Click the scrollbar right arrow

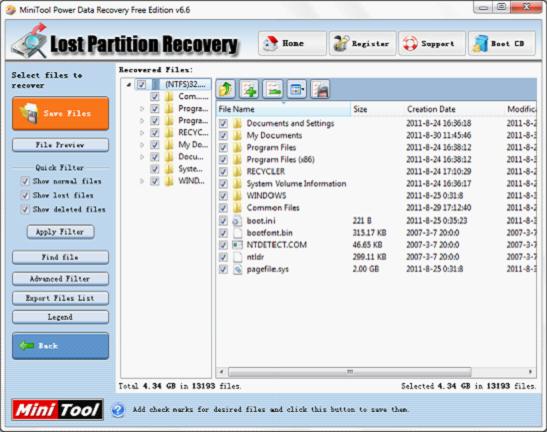pyautogui.click(x=530, y=372)
